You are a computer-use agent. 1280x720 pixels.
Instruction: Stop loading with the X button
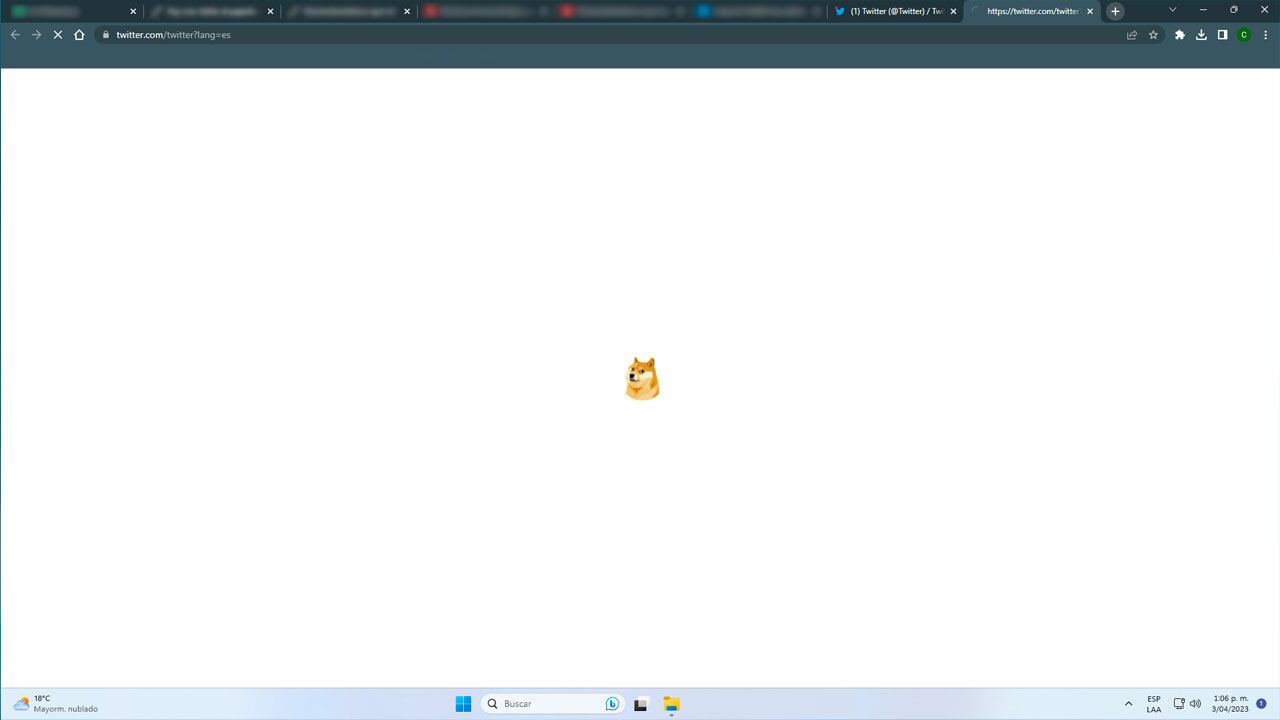coord(57,34)
